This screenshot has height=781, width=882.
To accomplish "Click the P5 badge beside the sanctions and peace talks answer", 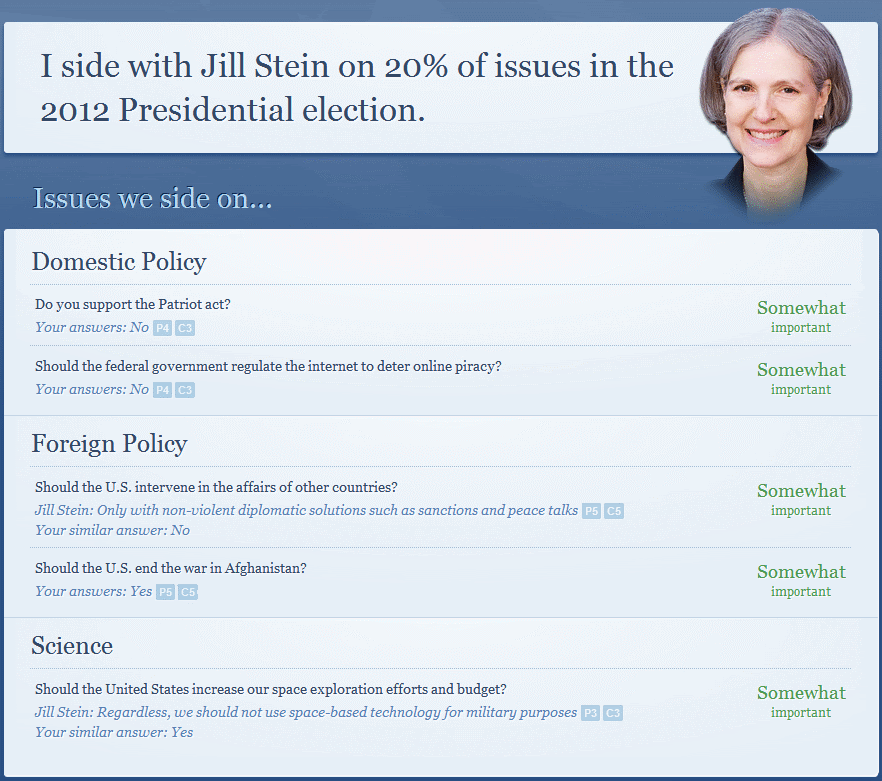I will (x=591, y=511).
